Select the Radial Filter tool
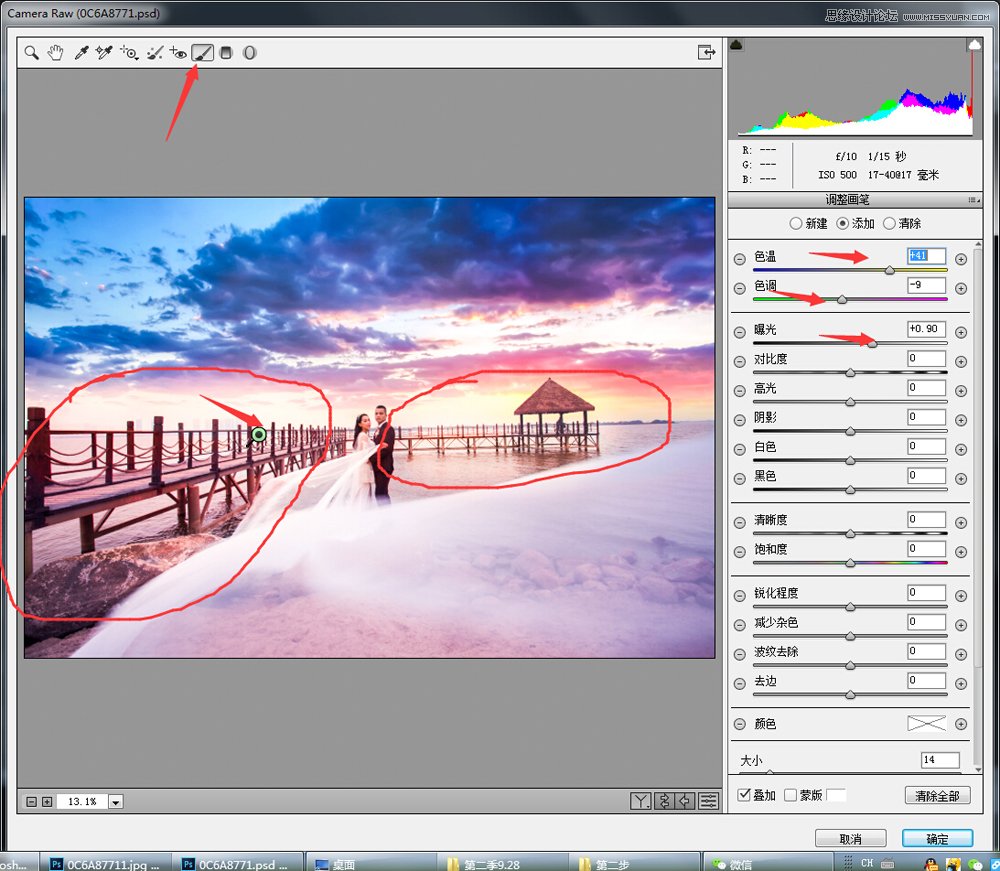Viewport: 1000px width, 871px height. 249,53
